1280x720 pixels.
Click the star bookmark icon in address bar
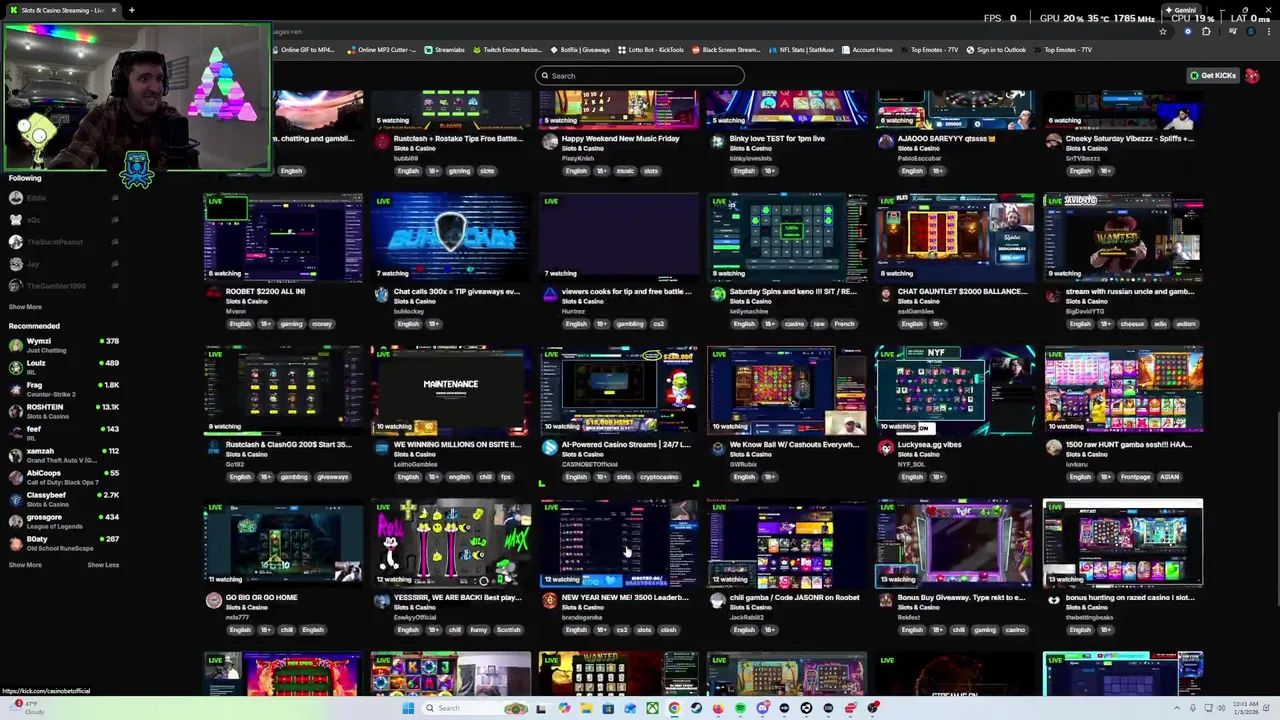point(1162,32)
